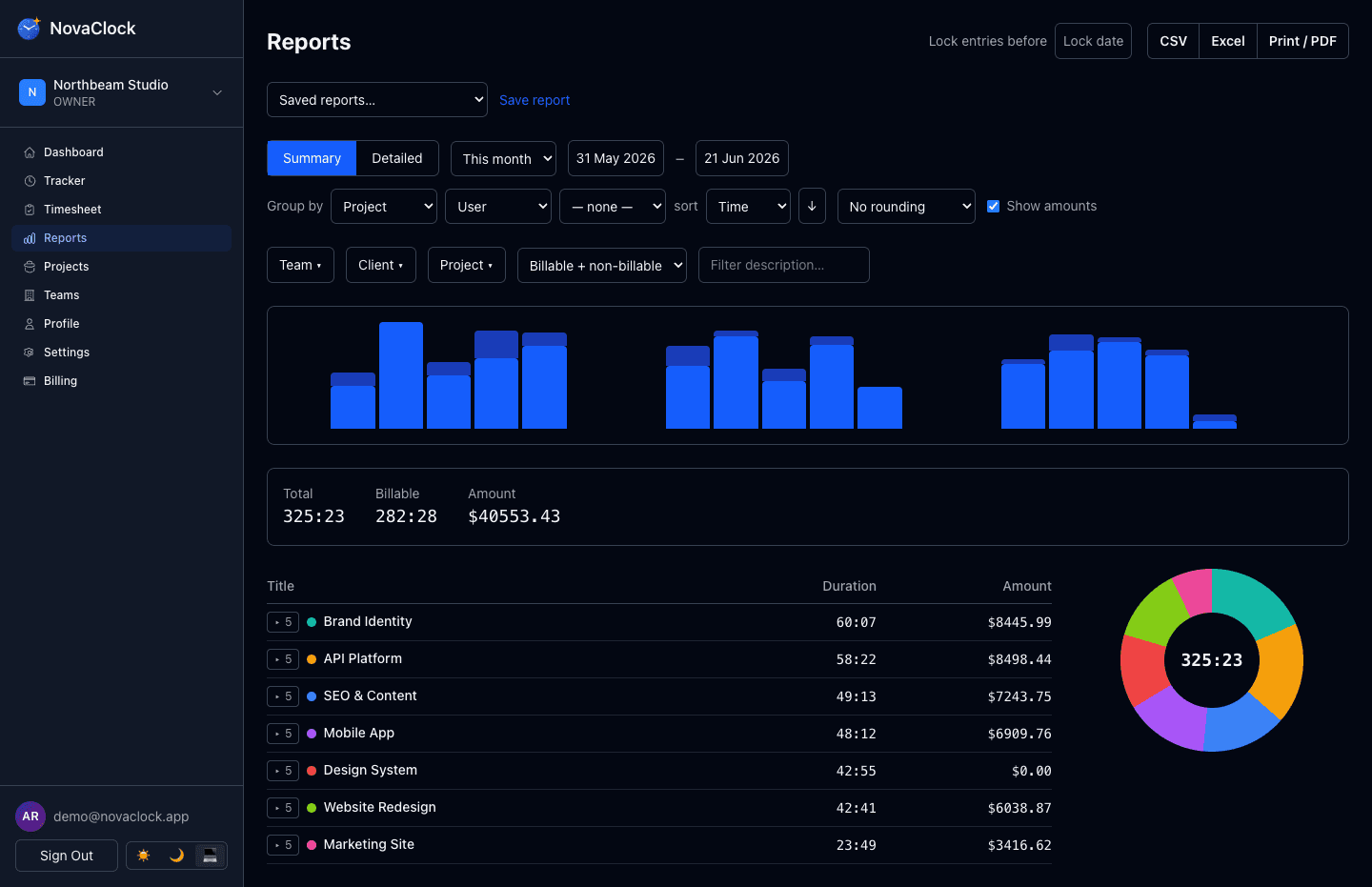The width and height of the screenshot is (1372, 887).
Task: Switch to the light theme sun icon
Action: click(x=144, y=856)
